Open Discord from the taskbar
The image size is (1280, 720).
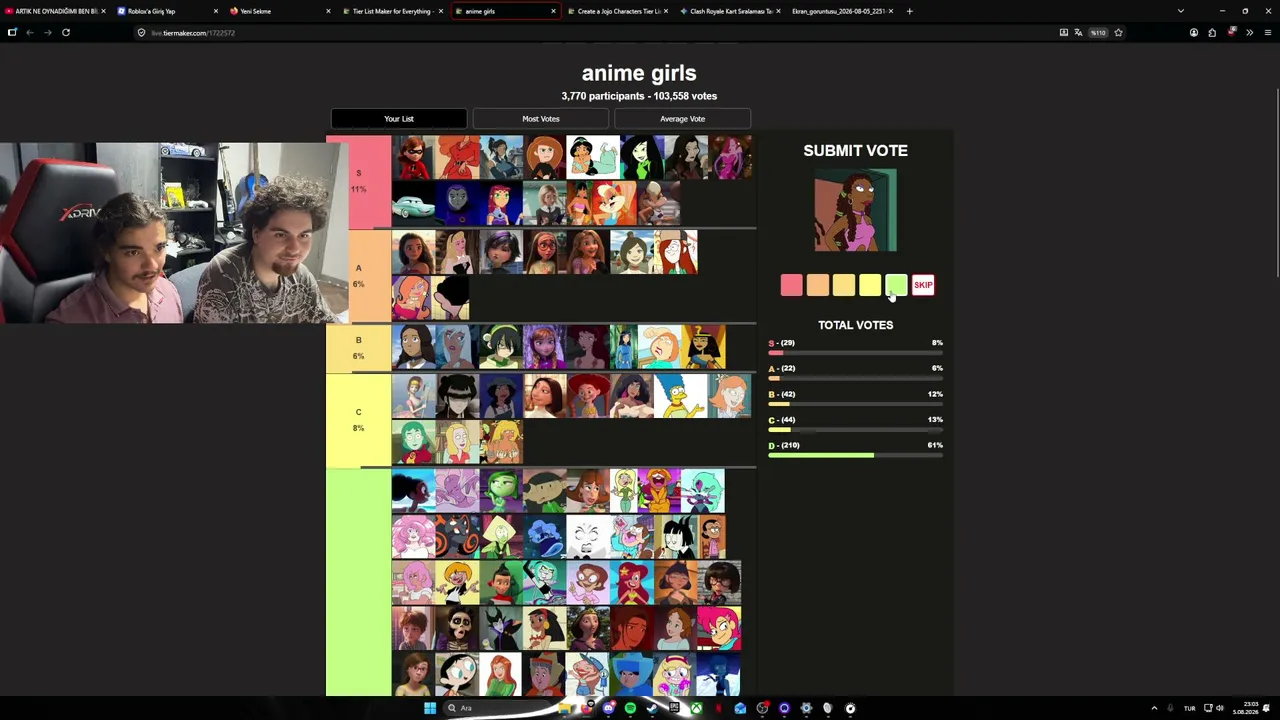tap(608, 708)
